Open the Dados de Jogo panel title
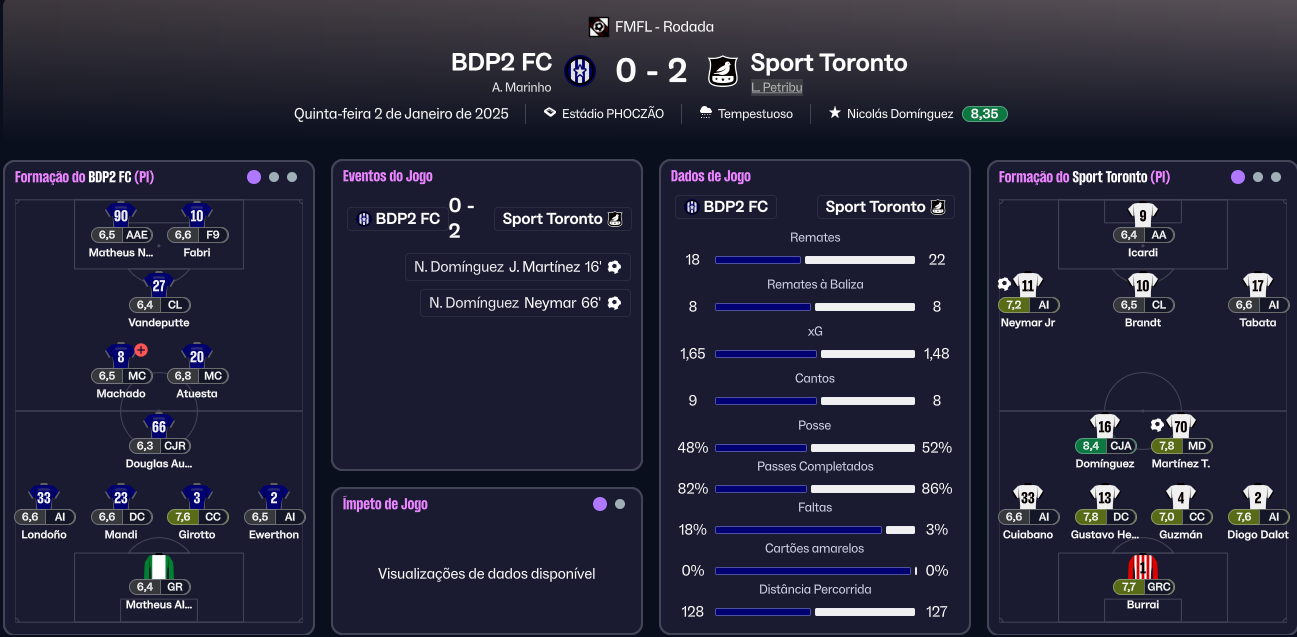Viewport: 1297px width, 637px height. 711,176
